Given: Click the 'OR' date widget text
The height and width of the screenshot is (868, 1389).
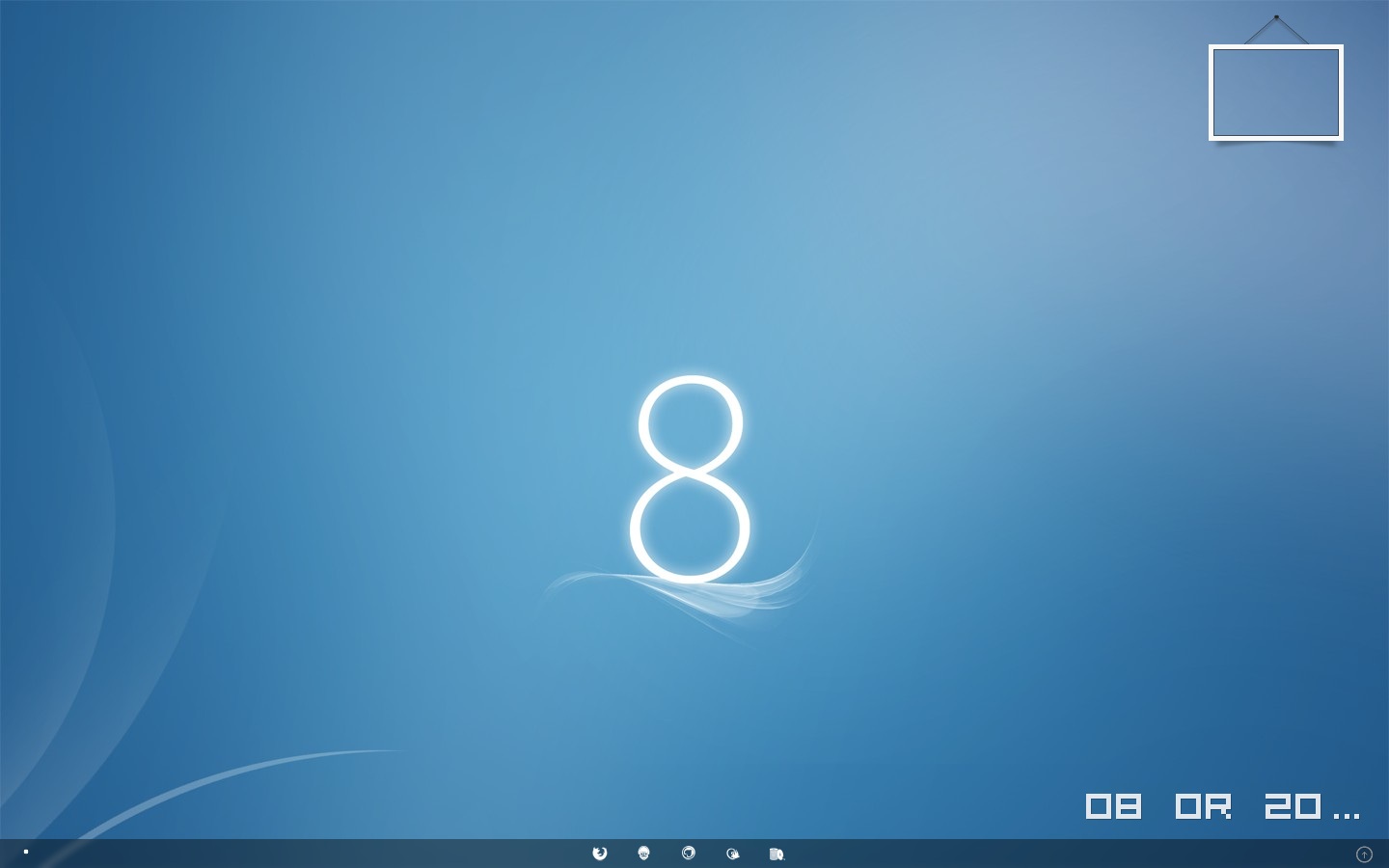Looking at the screenshot, I should [x=1203, y=806].
